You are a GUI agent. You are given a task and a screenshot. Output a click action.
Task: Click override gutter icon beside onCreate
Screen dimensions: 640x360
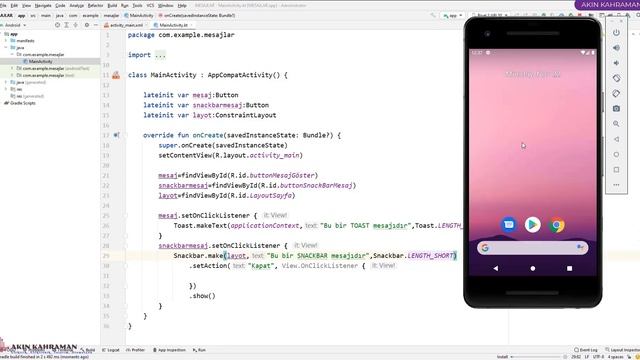tap(116, 135)
